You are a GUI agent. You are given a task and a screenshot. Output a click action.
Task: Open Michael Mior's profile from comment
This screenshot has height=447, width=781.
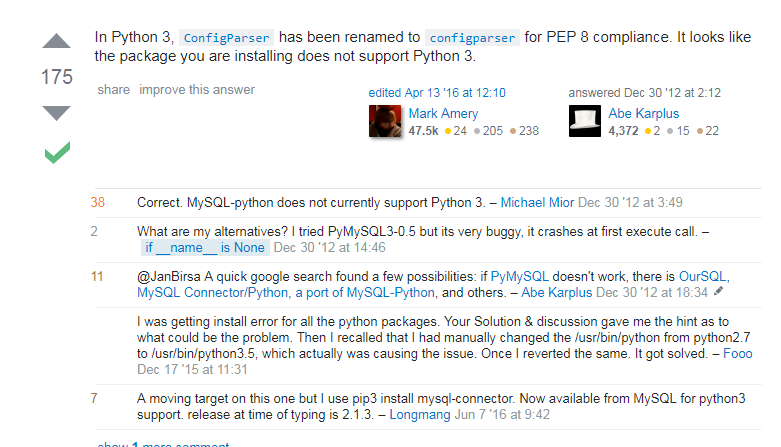pos(537,203)
